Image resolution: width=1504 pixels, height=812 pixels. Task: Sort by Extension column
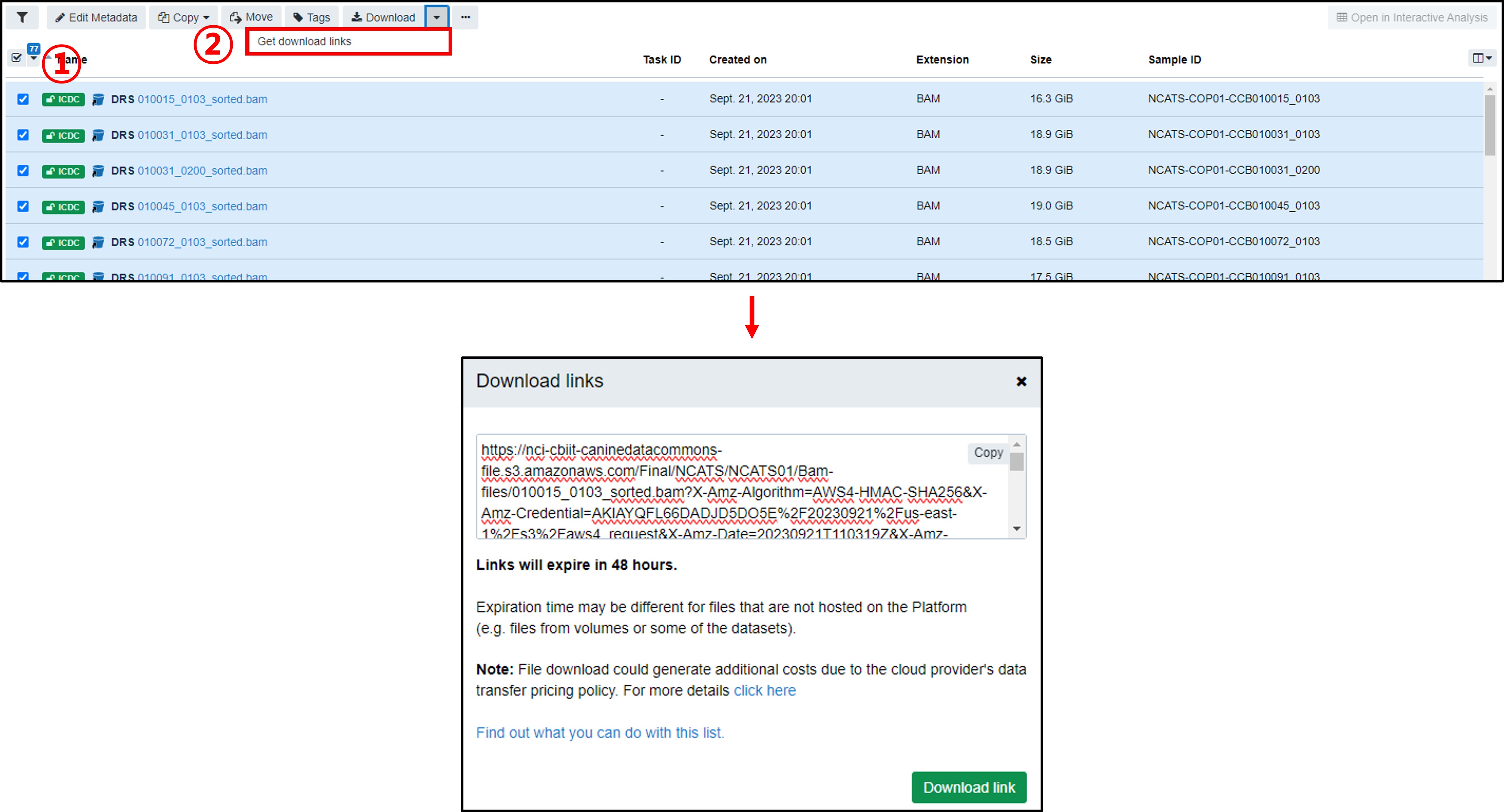(x=942, y=60)
